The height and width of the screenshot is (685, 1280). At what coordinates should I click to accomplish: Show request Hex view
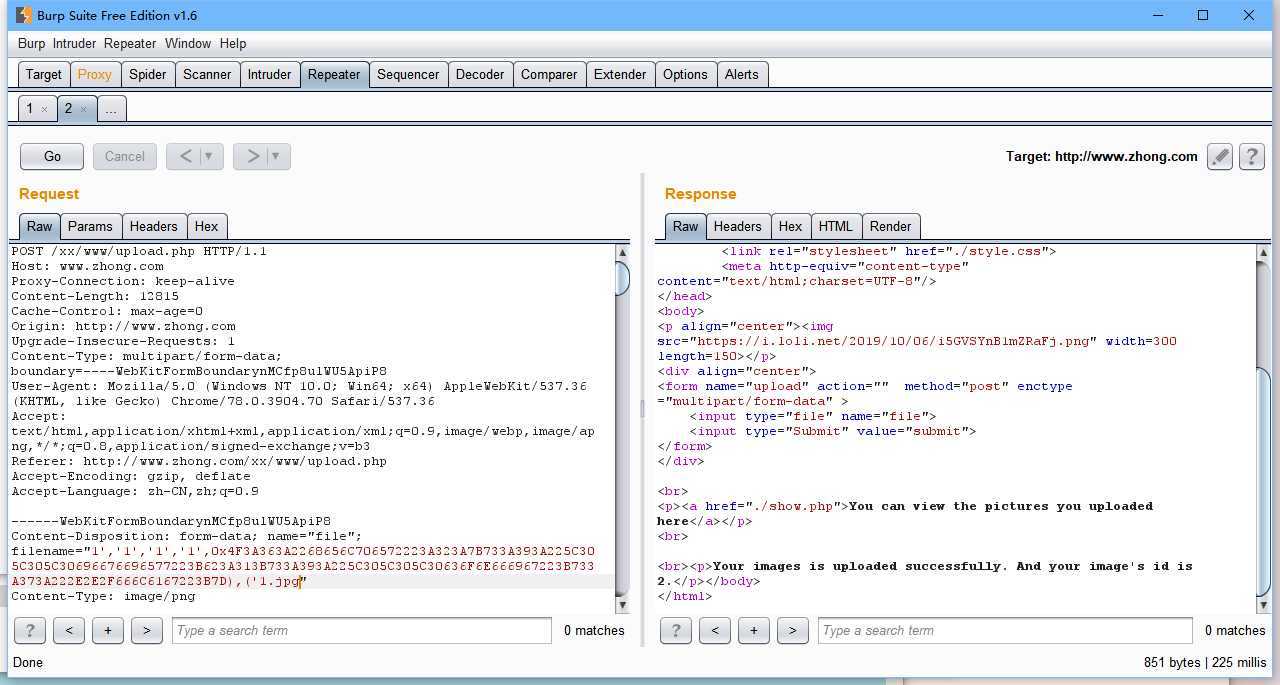207,226
